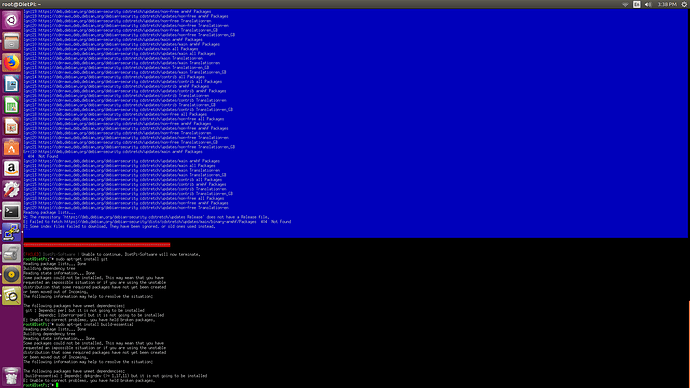690x388 pixels.
Task: Open the disc burner launcher icon
Action: pyautogui.click(x=11, y=275)
